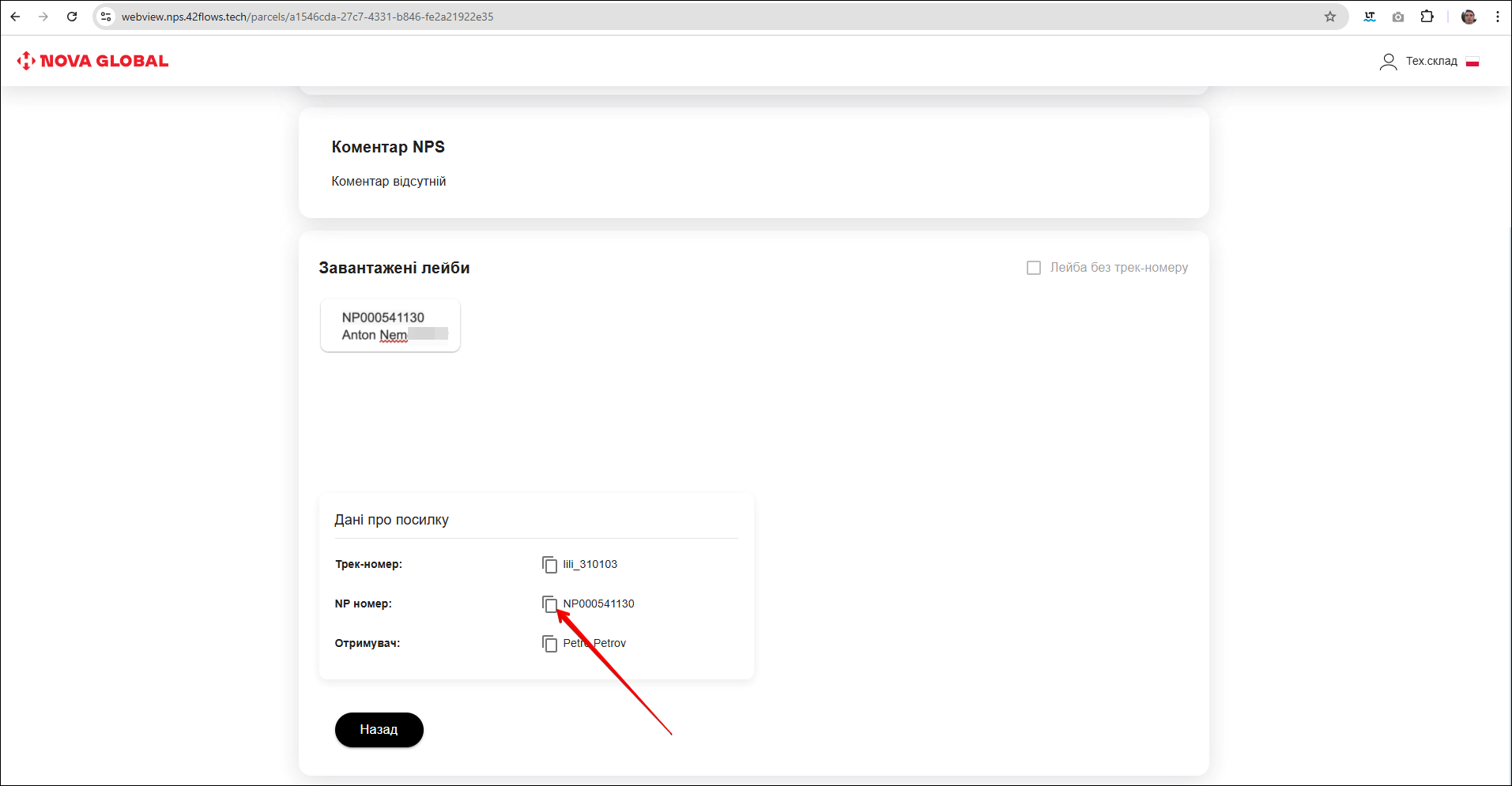View site information in the address bar
The width and height of the screenshot is (1512, 786).
[x=106, y=17]
